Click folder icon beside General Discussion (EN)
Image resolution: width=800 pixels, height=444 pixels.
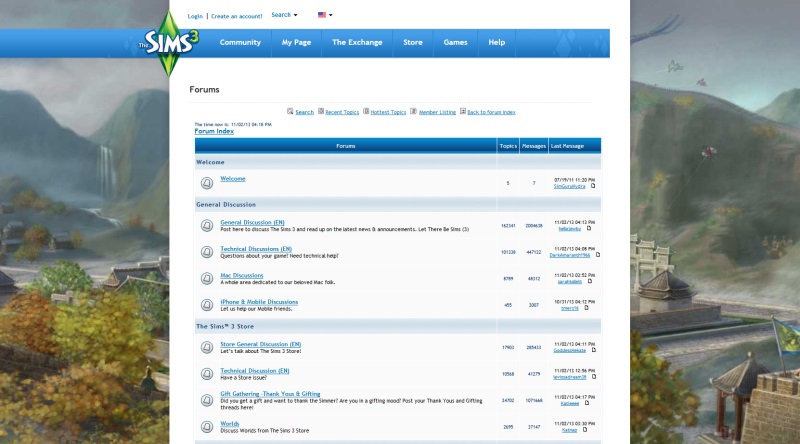point(207,225)
